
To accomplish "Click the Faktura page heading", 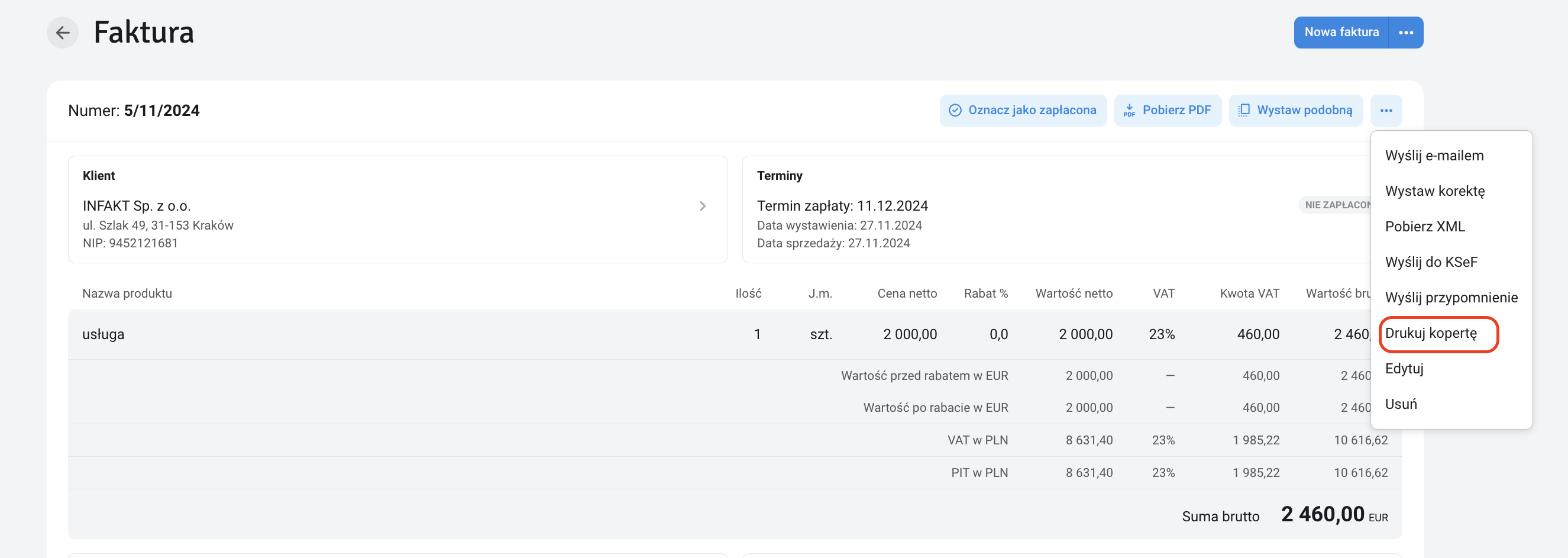I will (144, 33).
